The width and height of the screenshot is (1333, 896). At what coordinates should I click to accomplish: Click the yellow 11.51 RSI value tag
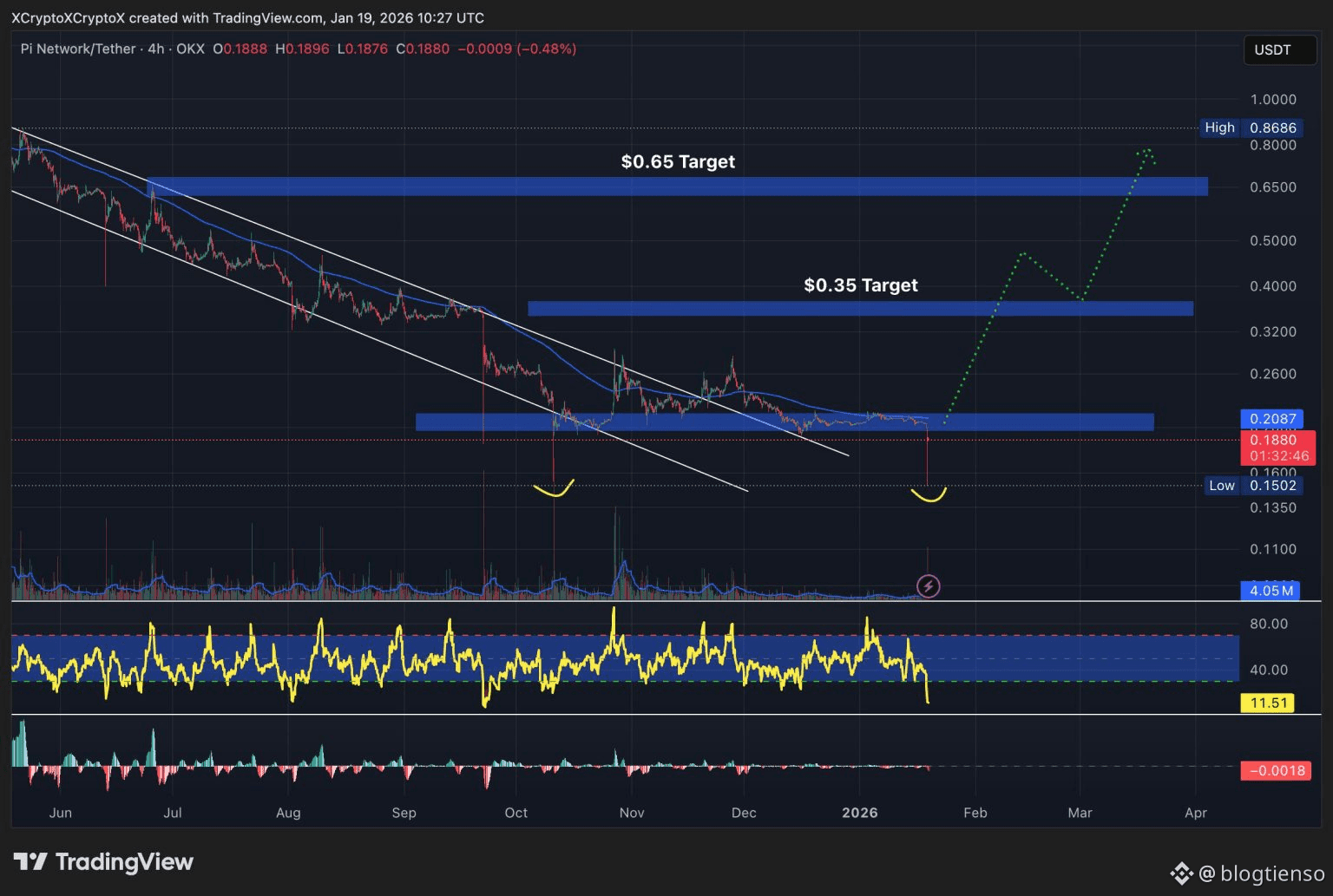(1268, 703)
